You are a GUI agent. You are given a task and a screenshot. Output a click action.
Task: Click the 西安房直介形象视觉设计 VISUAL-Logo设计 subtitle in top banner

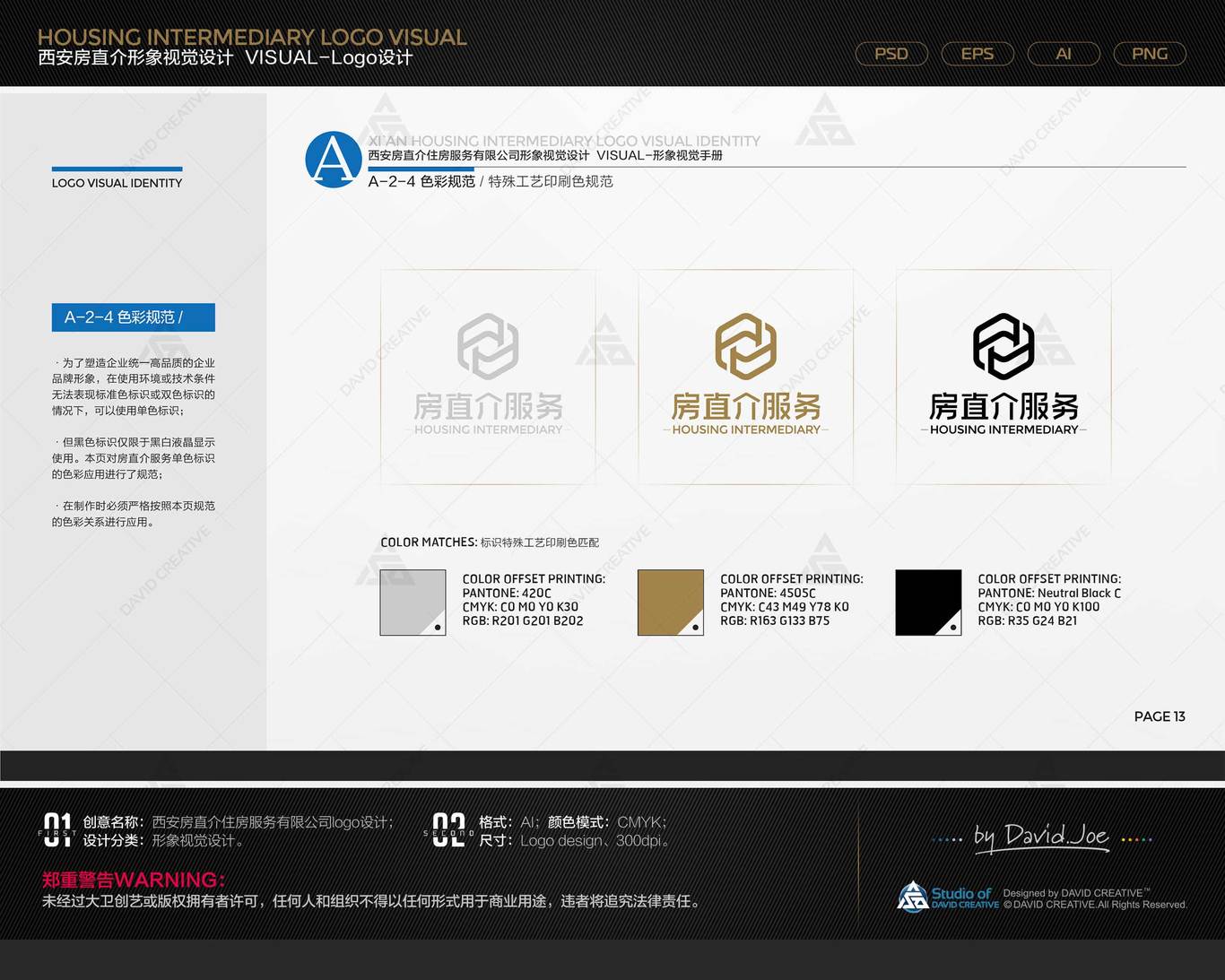coord(225,58)
